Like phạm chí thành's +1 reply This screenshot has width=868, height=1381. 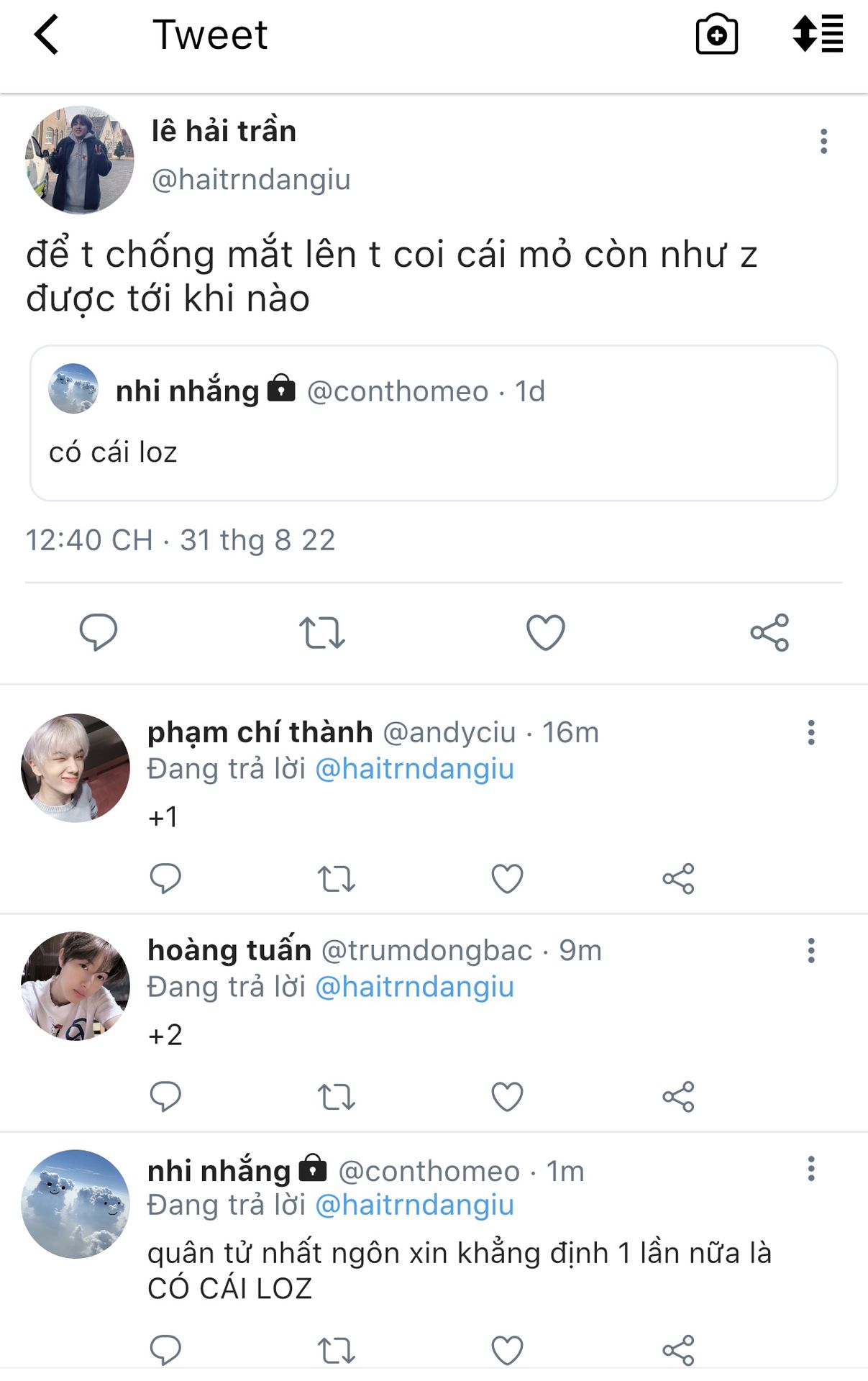[507, 878]
